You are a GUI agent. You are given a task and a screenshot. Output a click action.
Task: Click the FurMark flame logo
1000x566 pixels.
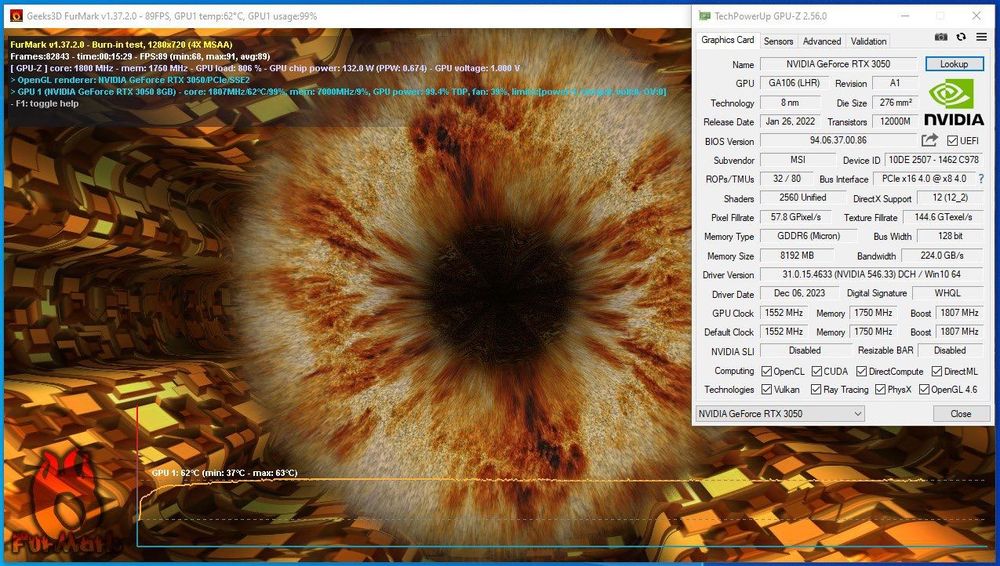(x=64, y=504)
